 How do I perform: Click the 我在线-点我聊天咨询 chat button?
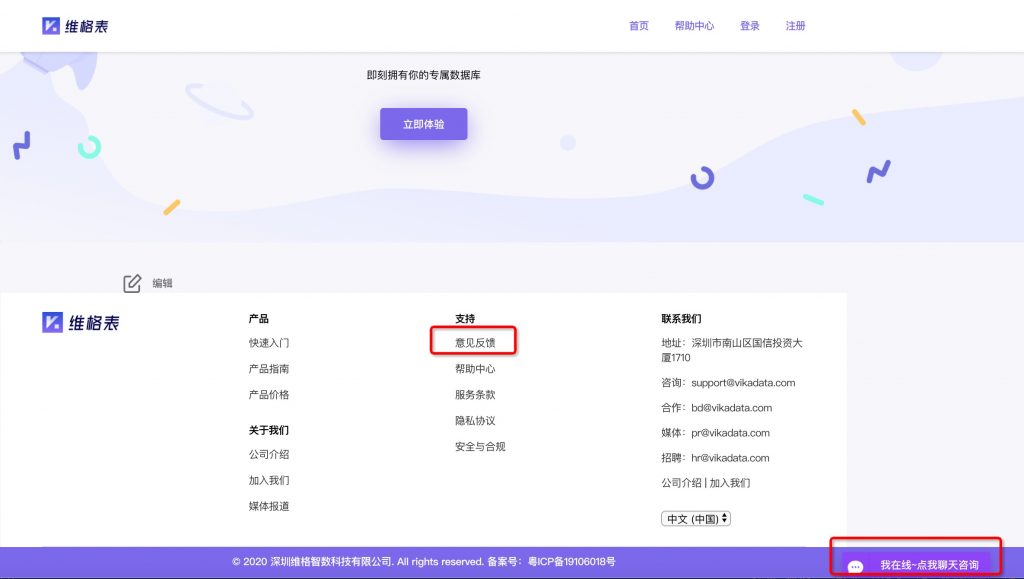tap(916, 564)
